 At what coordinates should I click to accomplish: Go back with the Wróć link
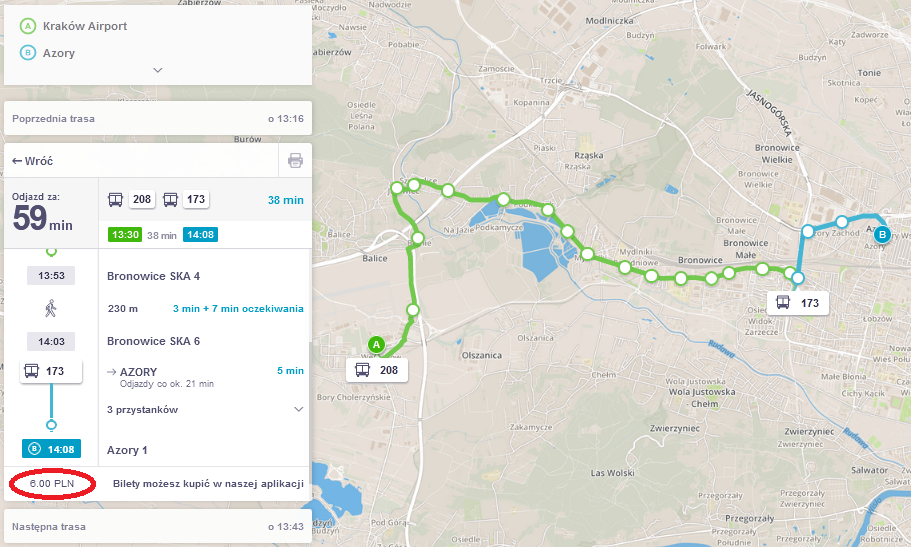tap(33, 161)
